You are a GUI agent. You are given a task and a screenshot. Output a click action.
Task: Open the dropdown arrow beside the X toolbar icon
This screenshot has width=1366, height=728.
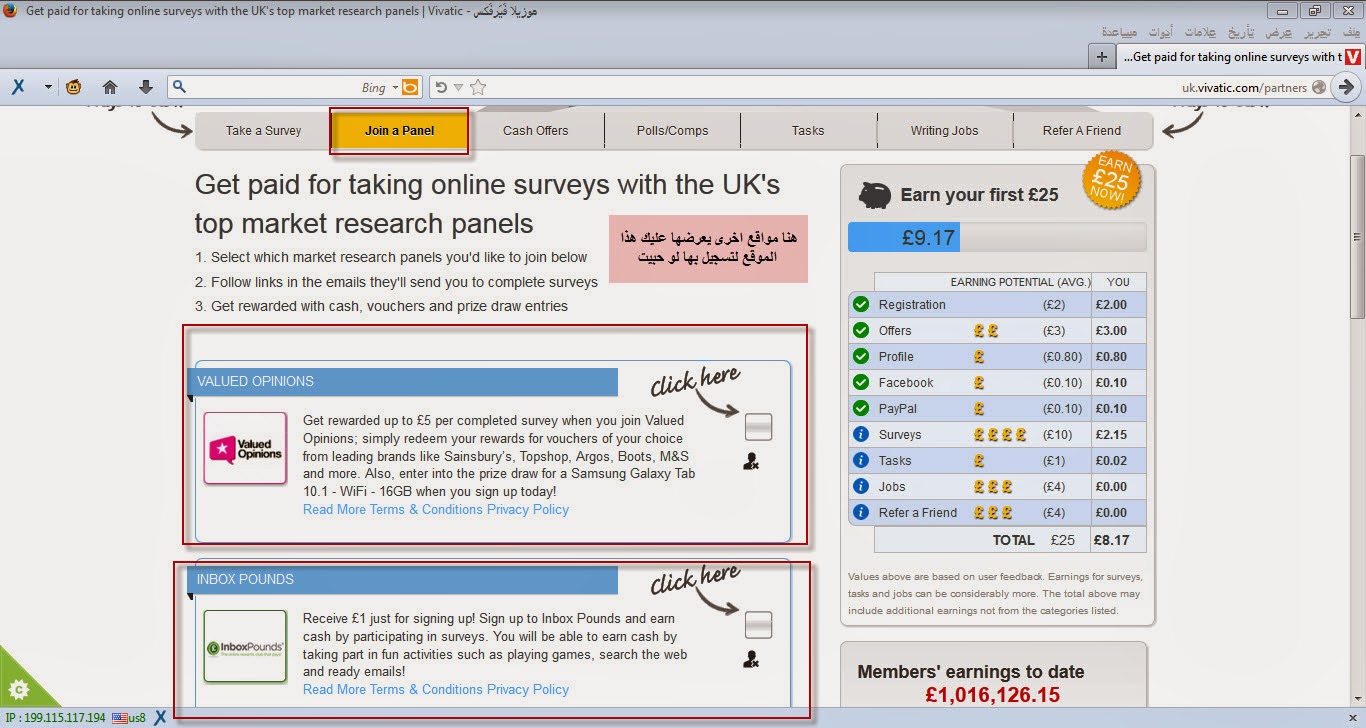[x=47, y=87]
